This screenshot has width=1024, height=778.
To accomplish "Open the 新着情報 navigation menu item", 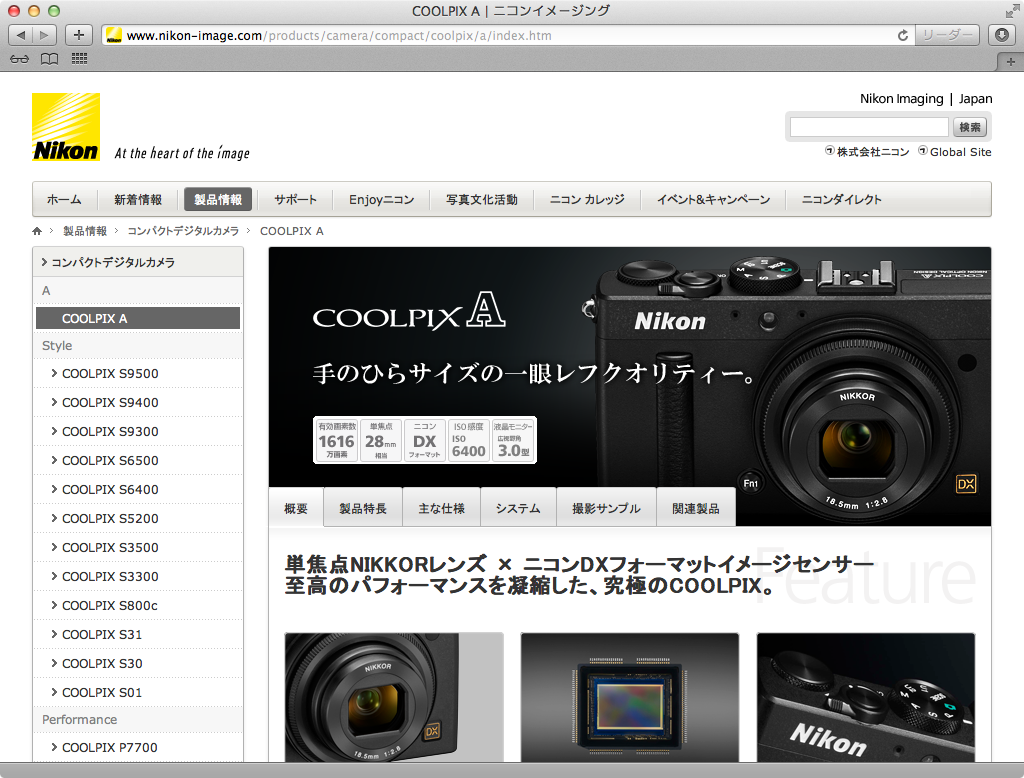I will click(x=138, y=199).
